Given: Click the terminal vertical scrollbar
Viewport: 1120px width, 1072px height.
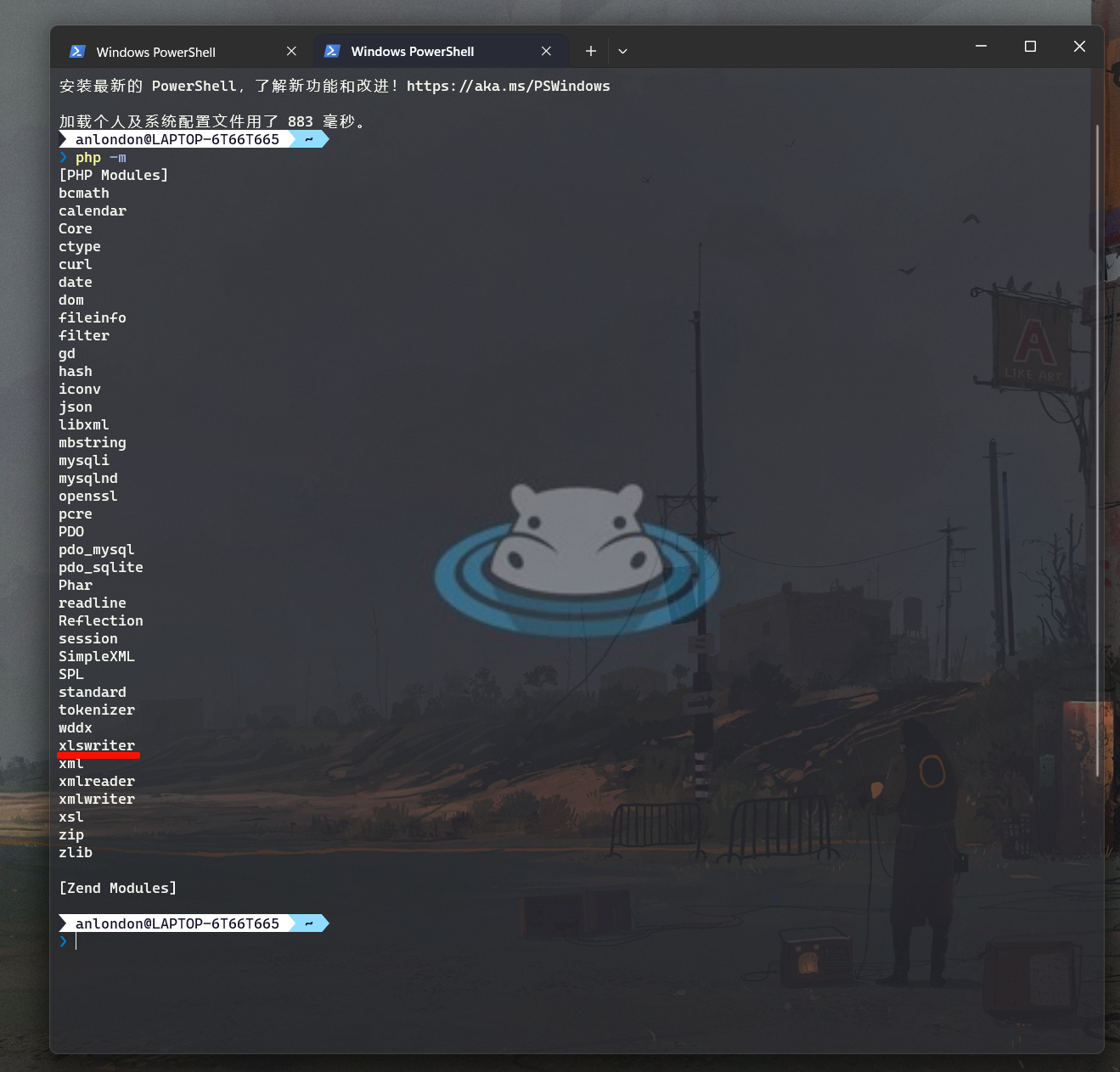Looking at the screenshot, I should [x=1097, y=450].
